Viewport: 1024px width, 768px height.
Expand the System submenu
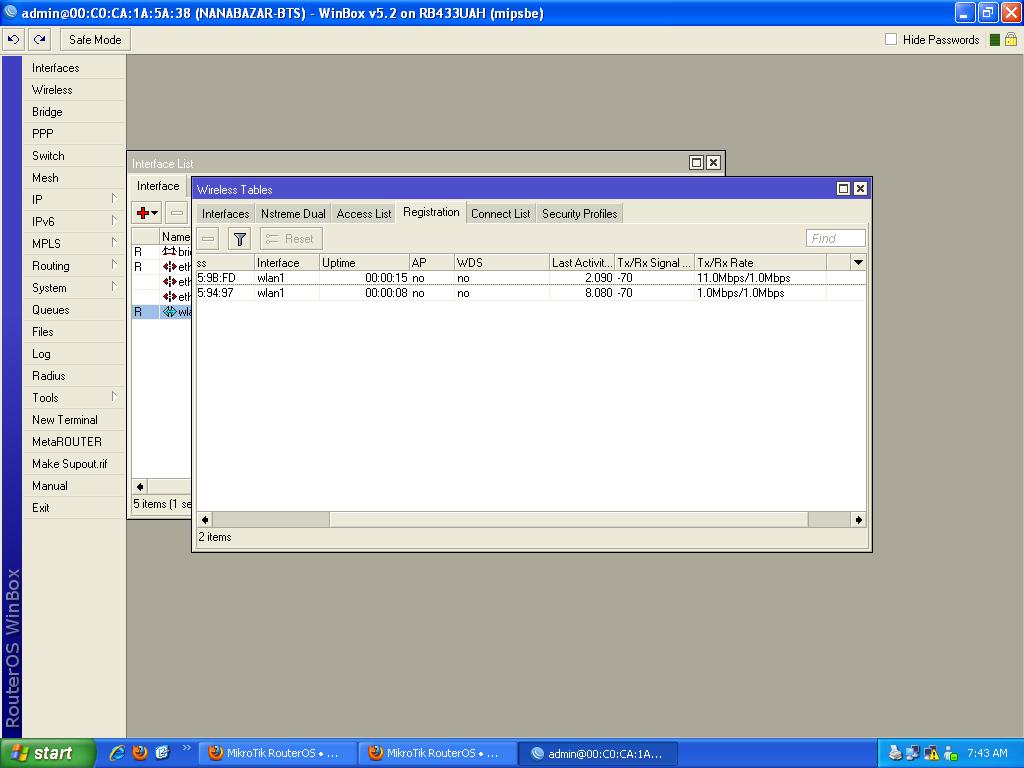pyautogui.click(x=114, y=287)
